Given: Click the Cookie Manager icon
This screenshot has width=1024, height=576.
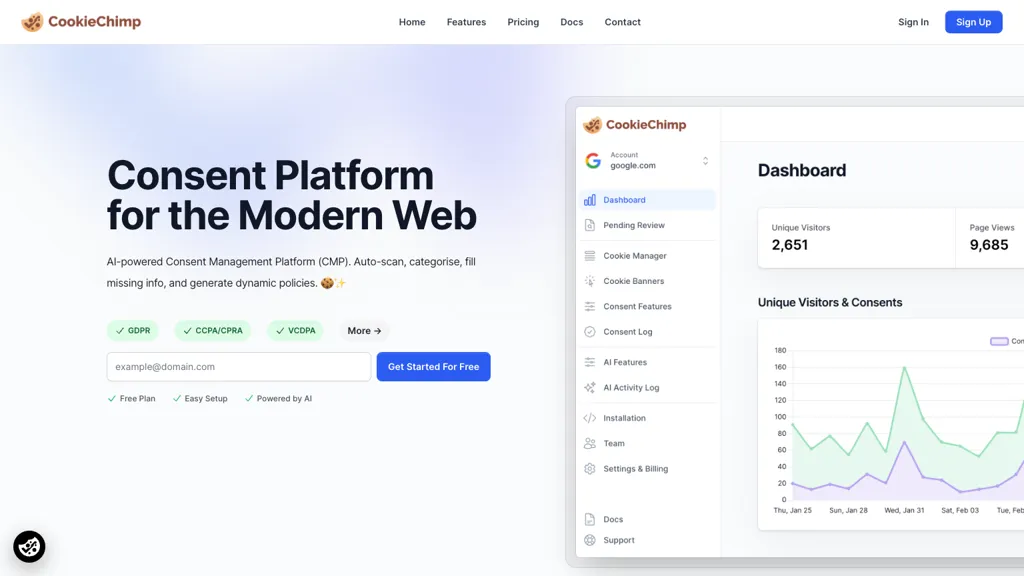Looking at the screenshot, I should [590, 256].
